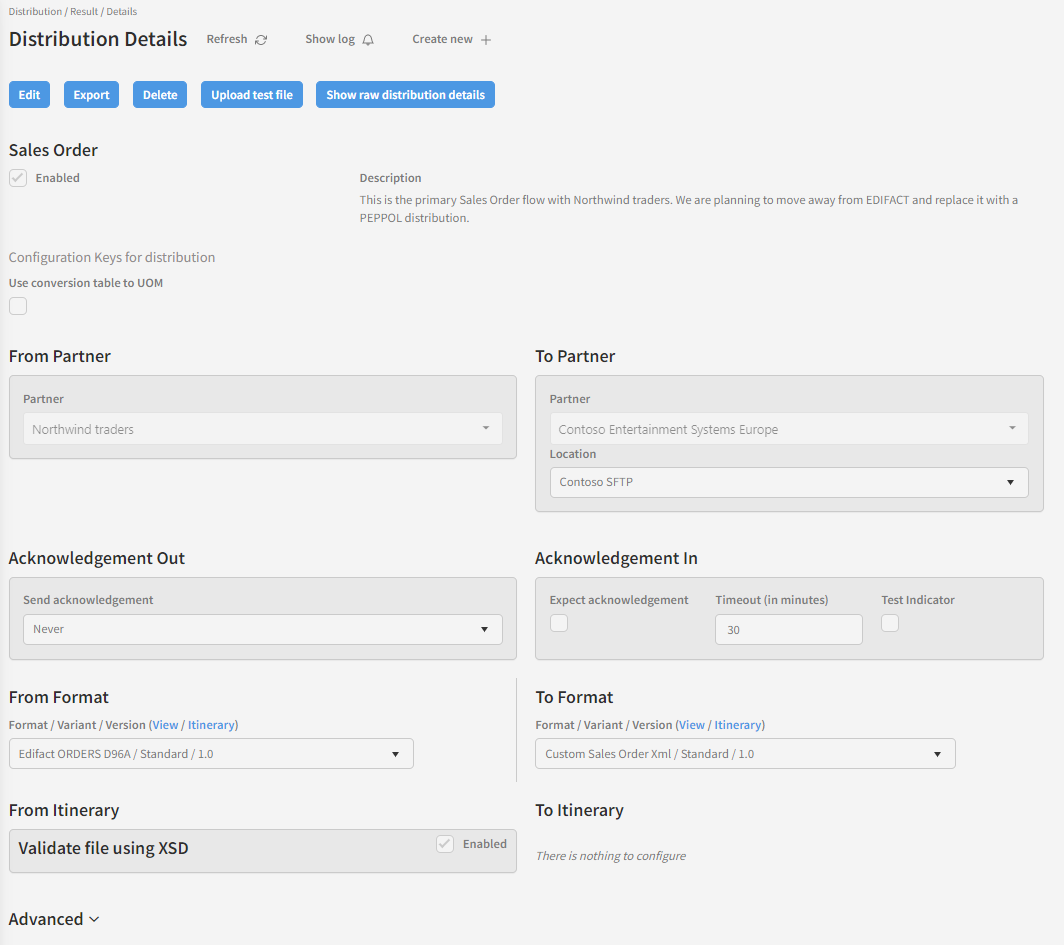
Task: Go to Result in the breadcrumb
Action: click(x=84, y=12)
